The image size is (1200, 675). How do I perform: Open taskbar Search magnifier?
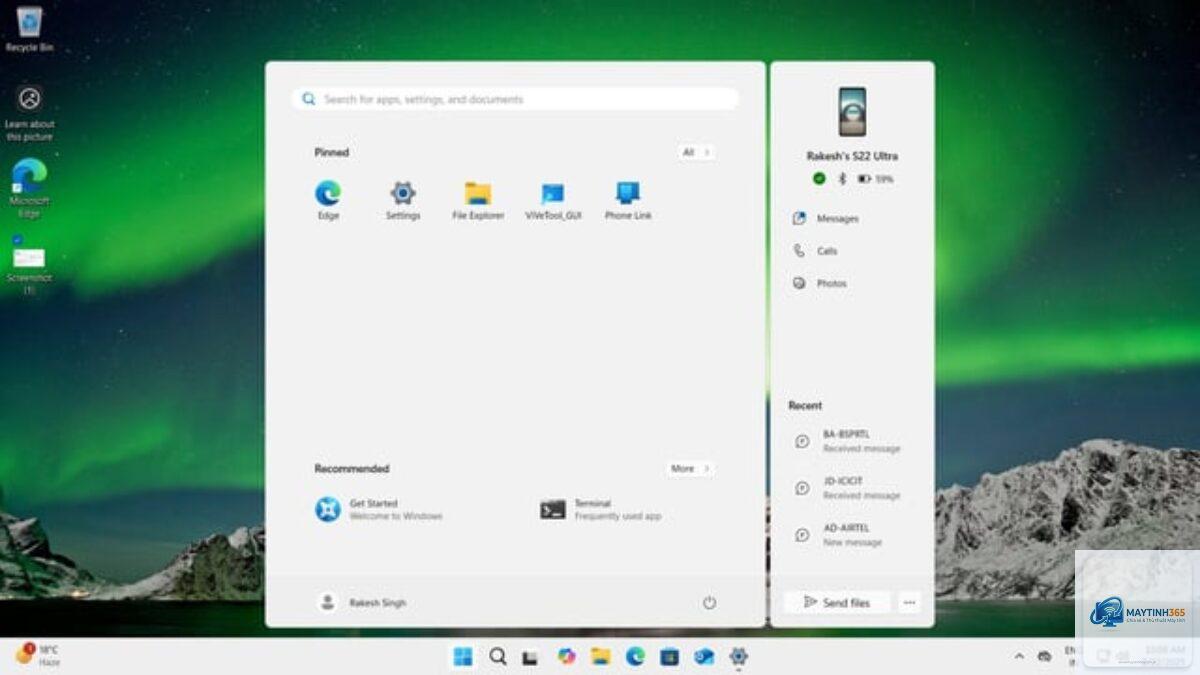pos(497,656)
